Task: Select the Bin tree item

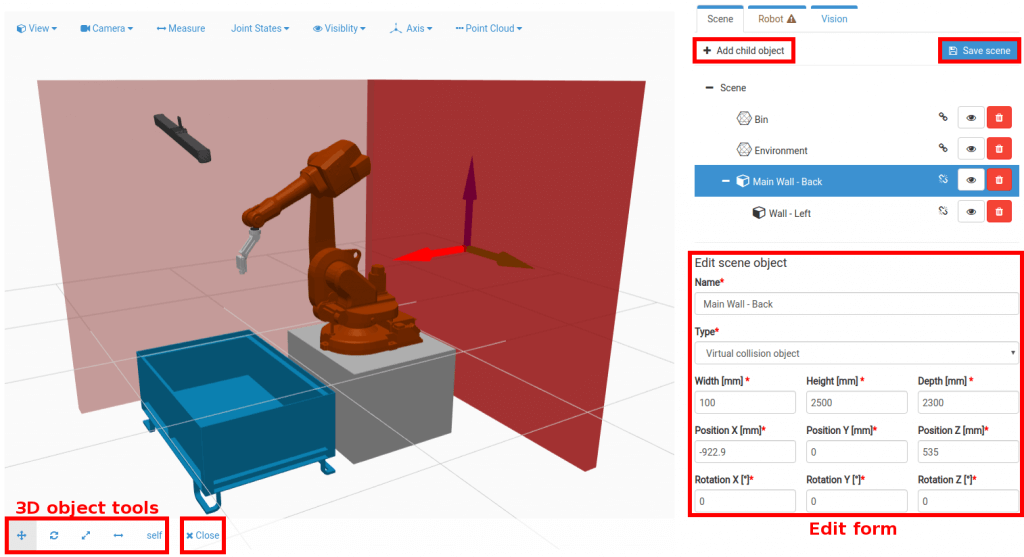Action: 761,119
